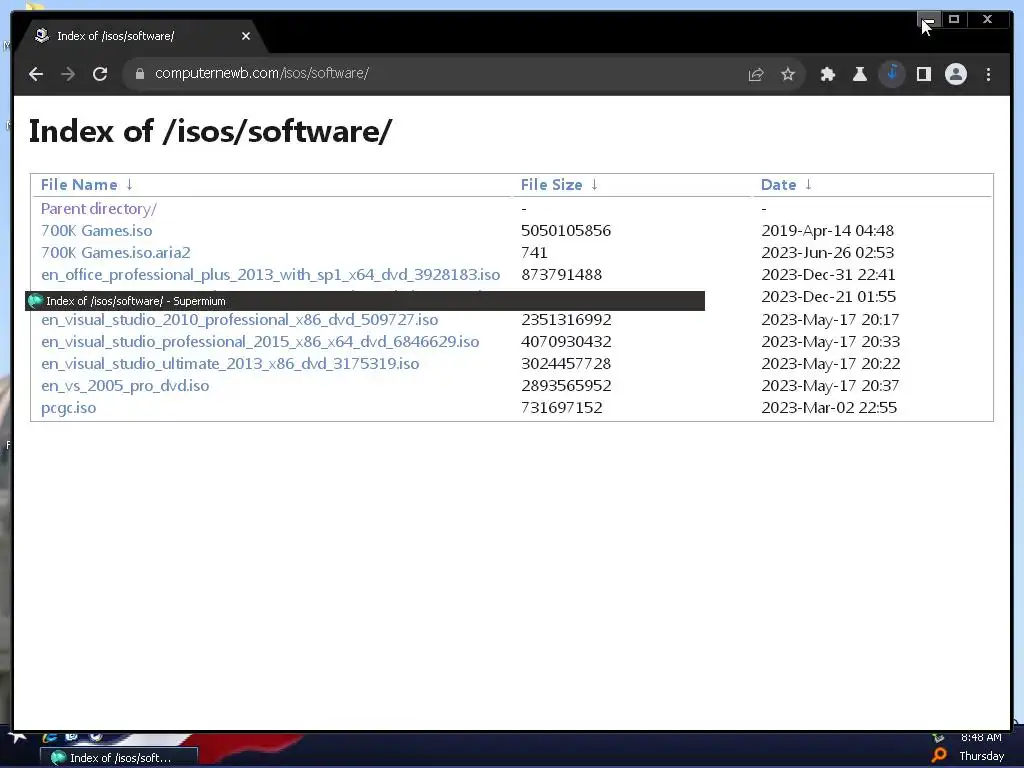Select the Index of /isos/software/ tab
This screenshot has width=1024, height=768.
(140, 36)
